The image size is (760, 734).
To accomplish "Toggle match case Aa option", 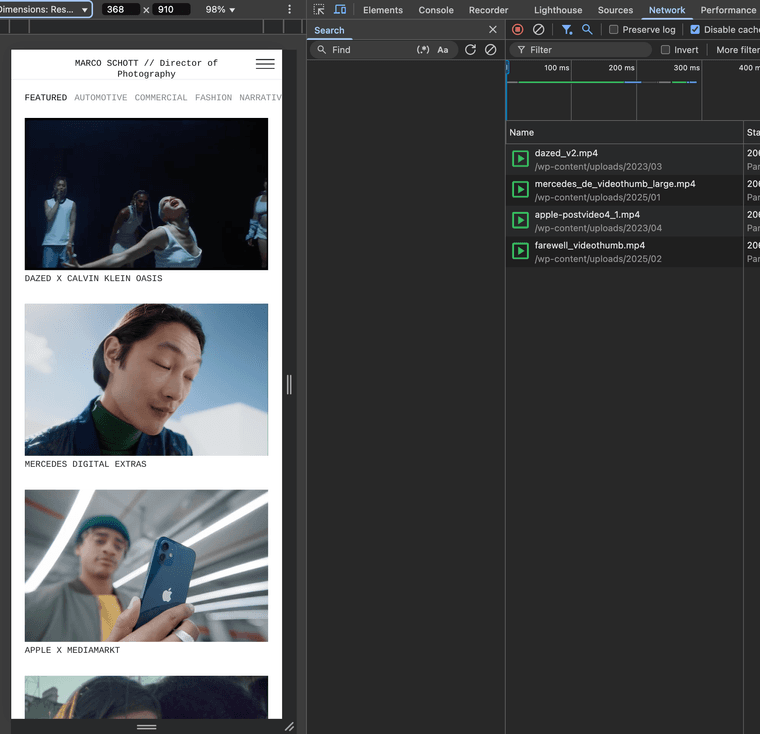I will coord(443,49).
